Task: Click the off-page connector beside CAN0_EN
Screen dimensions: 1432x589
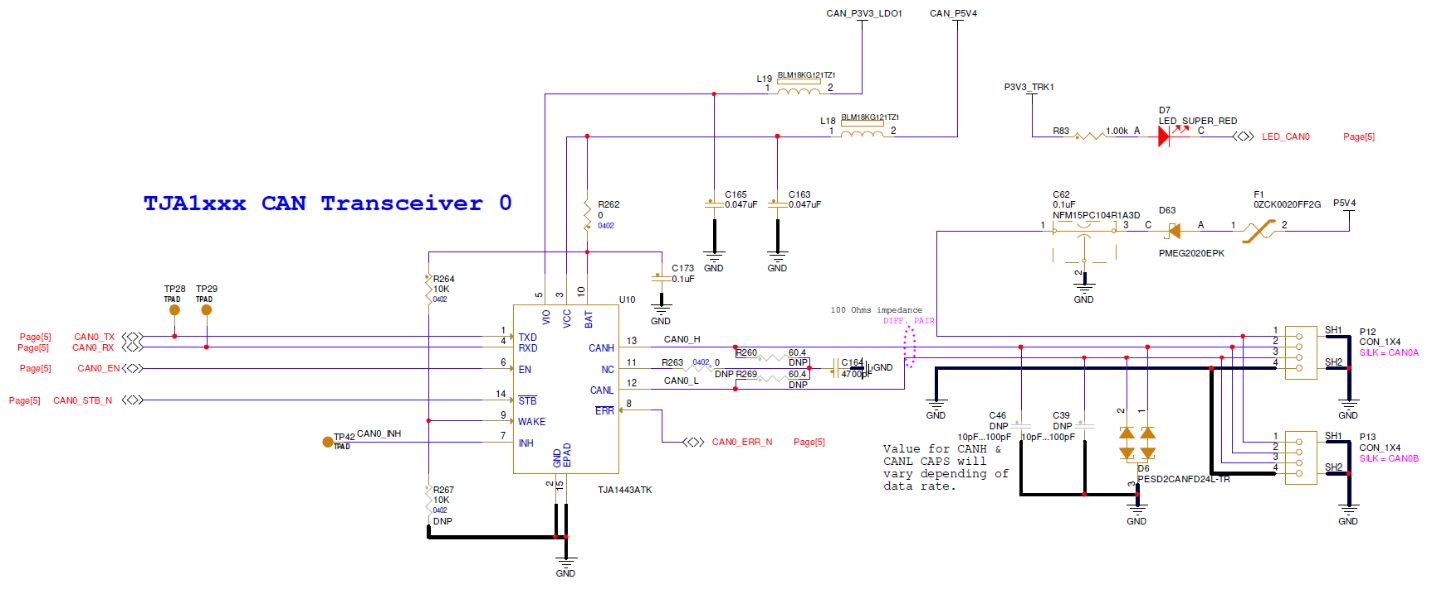Action: click(x=132, y=369)
